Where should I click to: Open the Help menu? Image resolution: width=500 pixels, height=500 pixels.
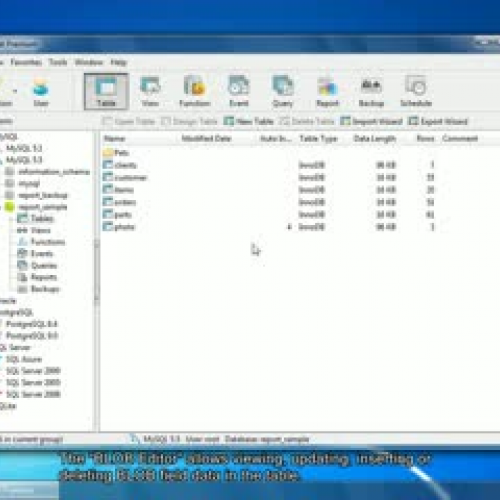[x=119, y=62]
